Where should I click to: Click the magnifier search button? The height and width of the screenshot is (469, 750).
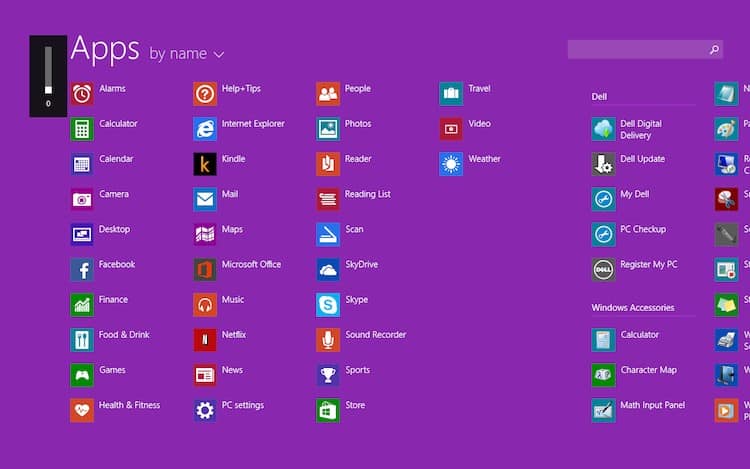[x=714, y=50]
